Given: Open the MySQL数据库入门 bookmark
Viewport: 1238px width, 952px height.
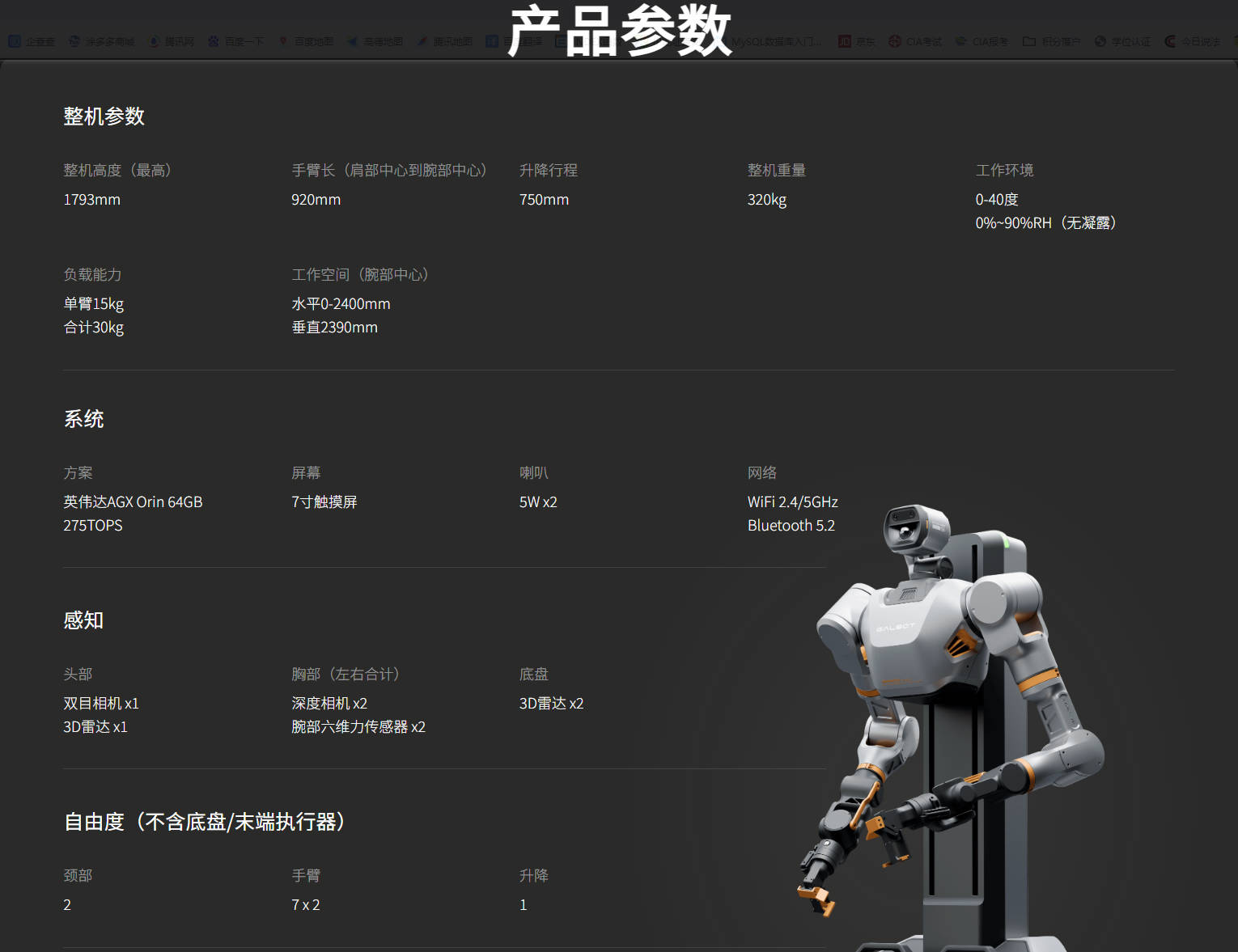Looking at the screenshot, I should (777, 41).
